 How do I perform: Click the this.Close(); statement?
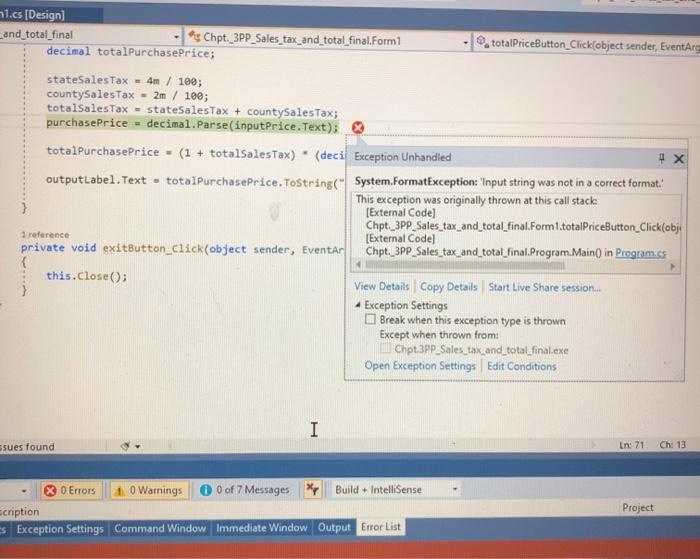coord(87,276)
